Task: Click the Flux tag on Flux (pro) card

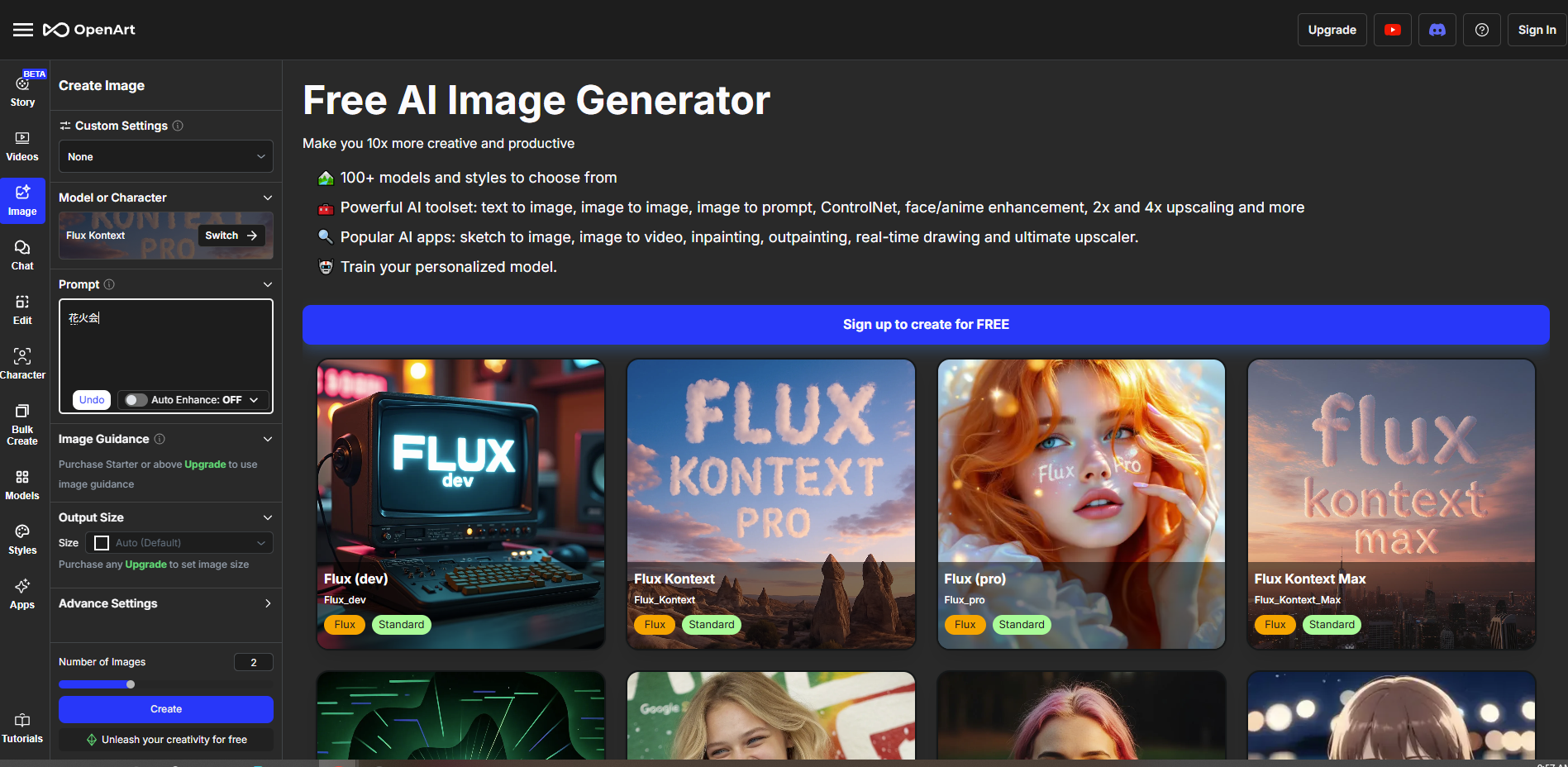Action: click(x=965, y=625)
